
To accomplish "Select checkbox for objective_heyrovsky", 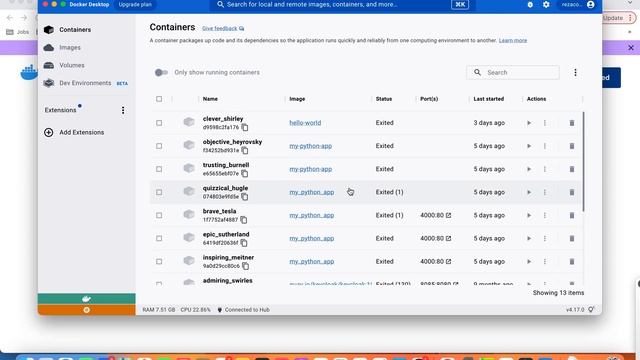I will tap(159, 146).
